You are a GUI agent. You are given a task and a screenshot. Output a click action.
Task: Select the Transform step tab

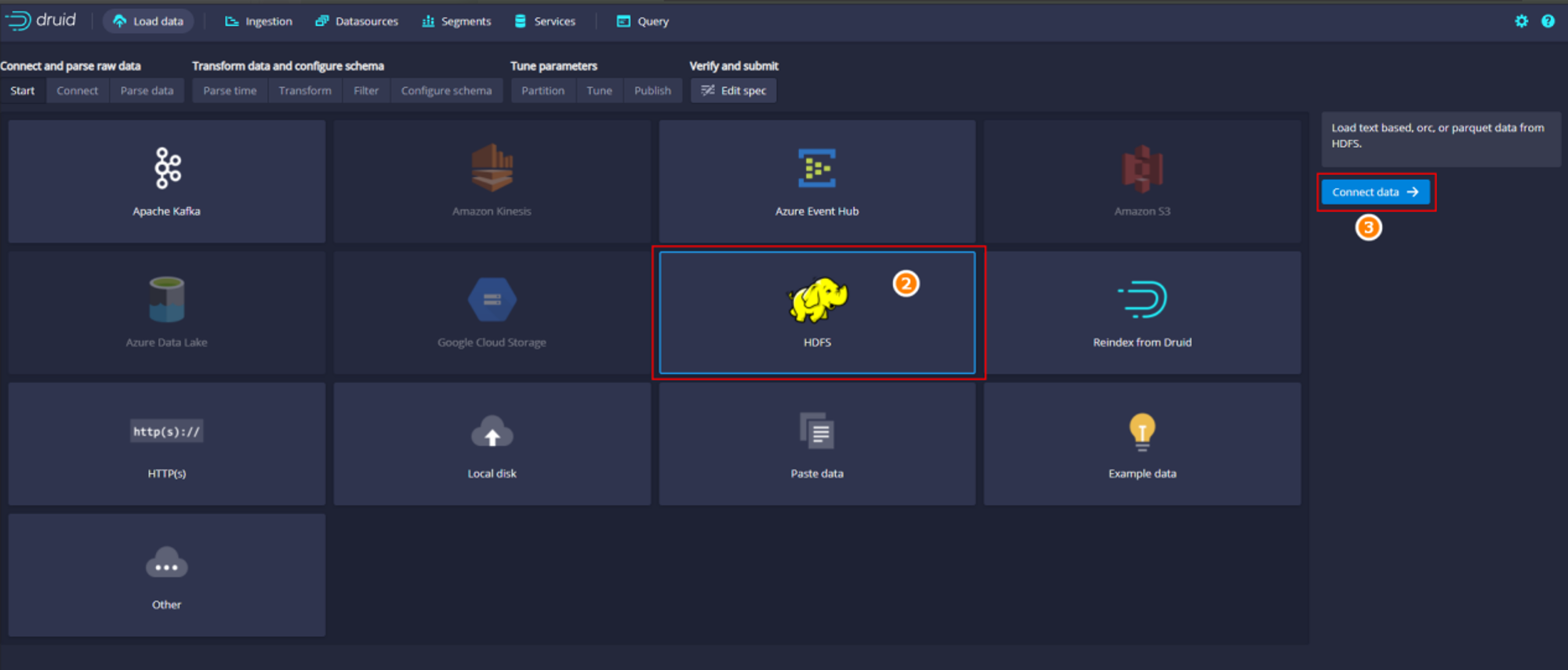point(305,90)
